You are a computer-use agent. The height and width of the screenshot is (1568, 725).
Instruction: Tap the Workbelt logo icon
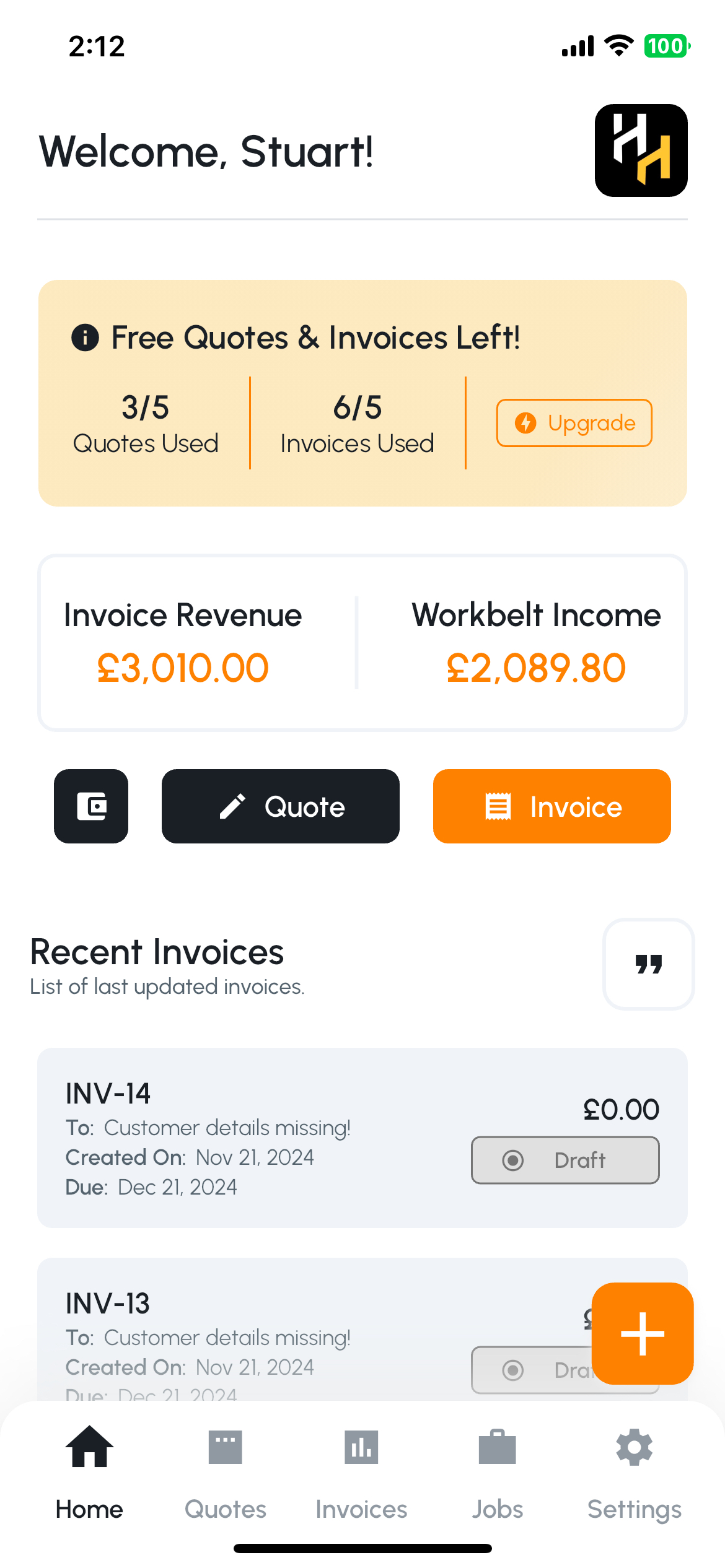tap(641, 150)
